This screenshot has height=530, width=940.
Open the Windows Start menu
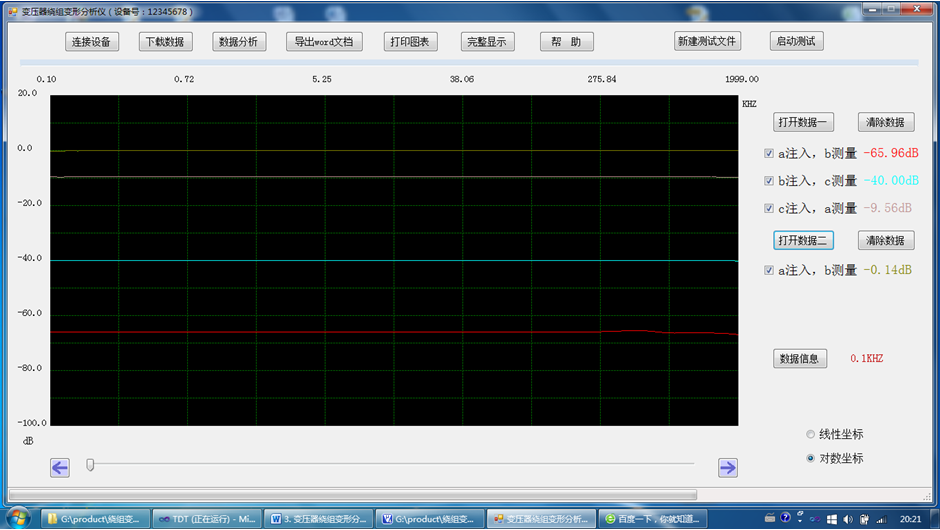point(18,518)
